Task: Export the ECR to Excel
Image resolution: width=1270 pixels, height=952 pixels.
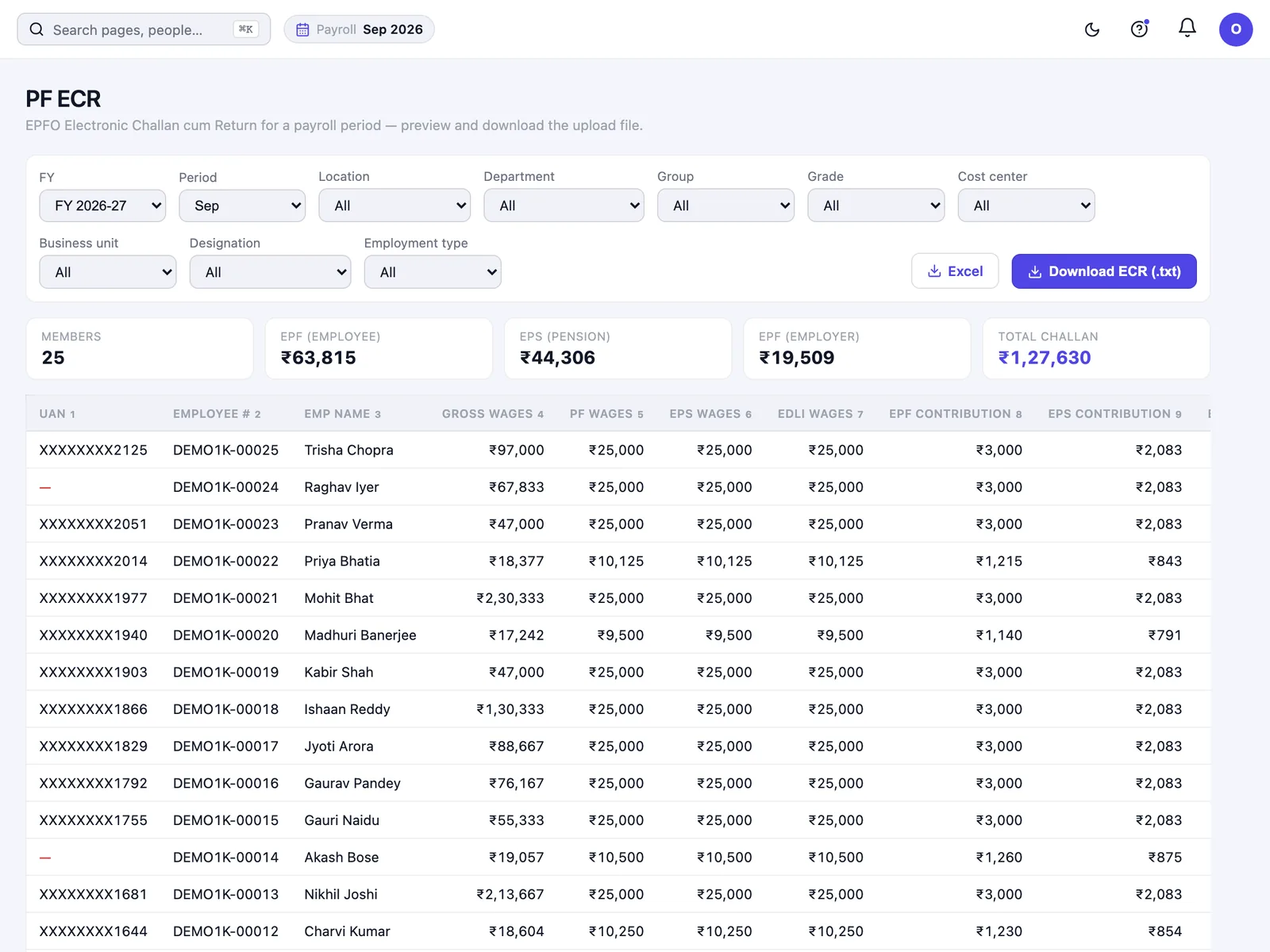Action: 955,271
